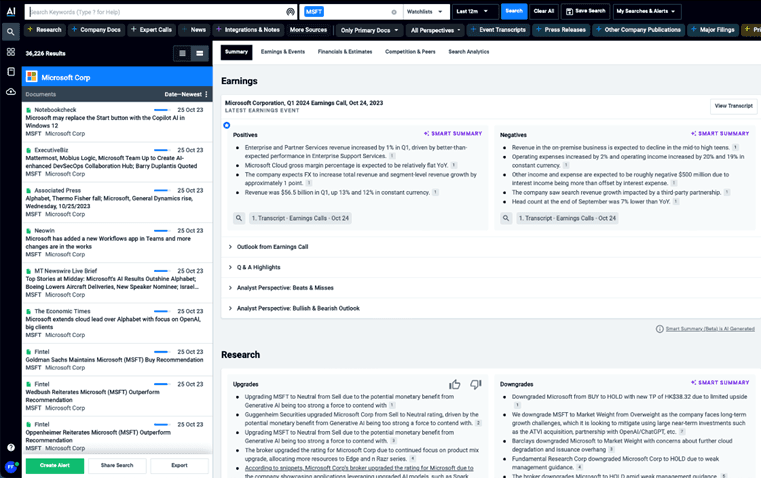This screenshot has width=761, height=478.
Task: Click relevance bar on Notebookcheck article
Action: coord(162,110)
